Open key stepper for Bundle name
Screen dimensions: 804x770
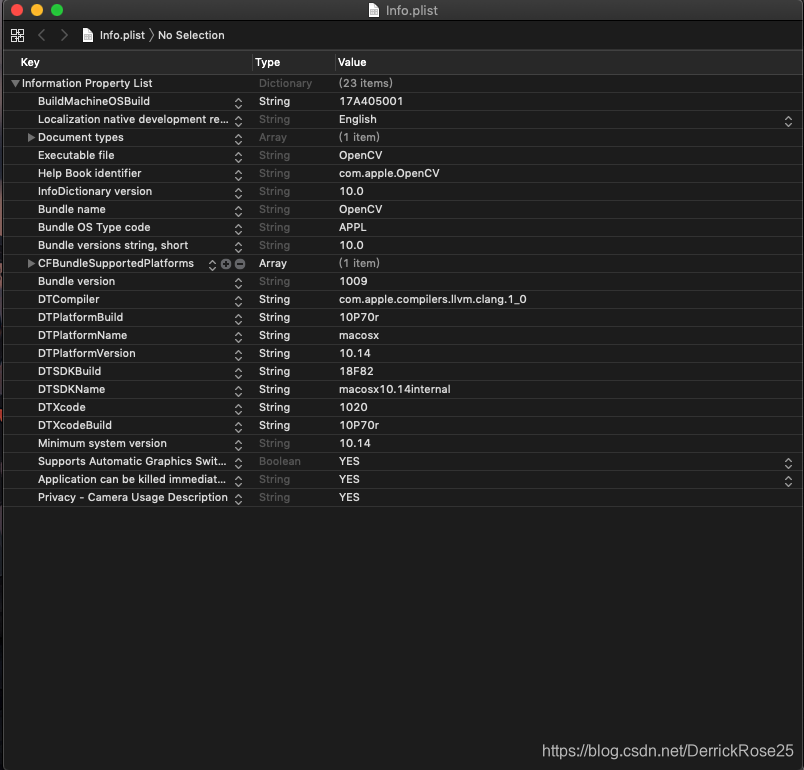[238, 211]
